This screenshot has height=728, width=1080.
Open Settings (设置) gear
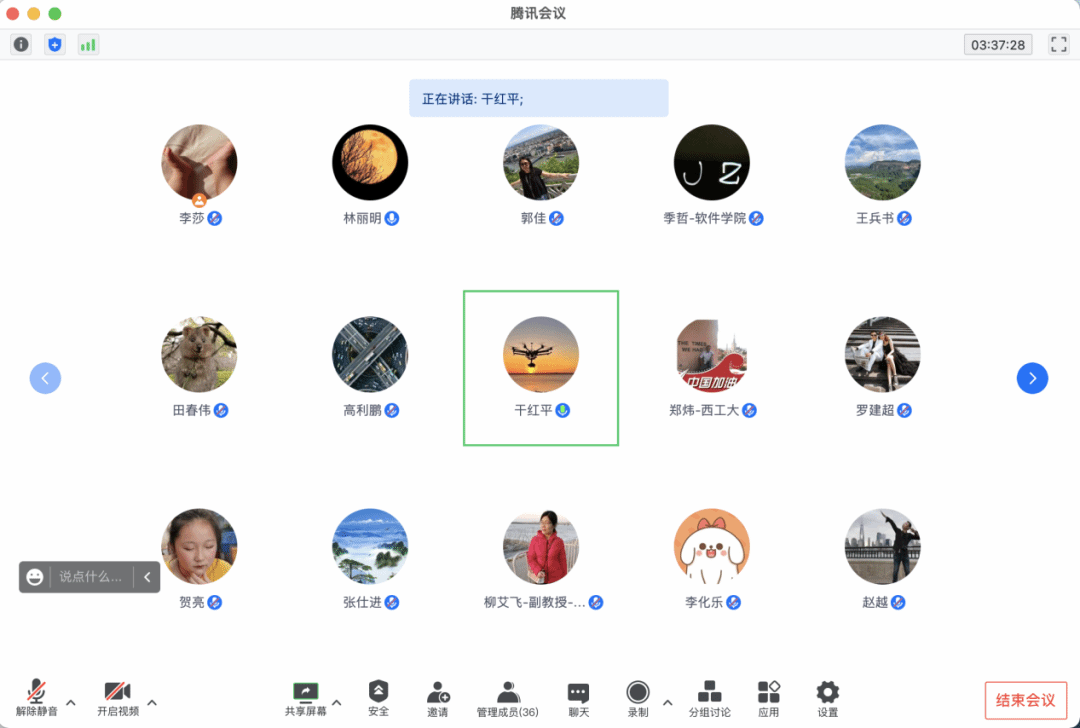coord(827,698)
